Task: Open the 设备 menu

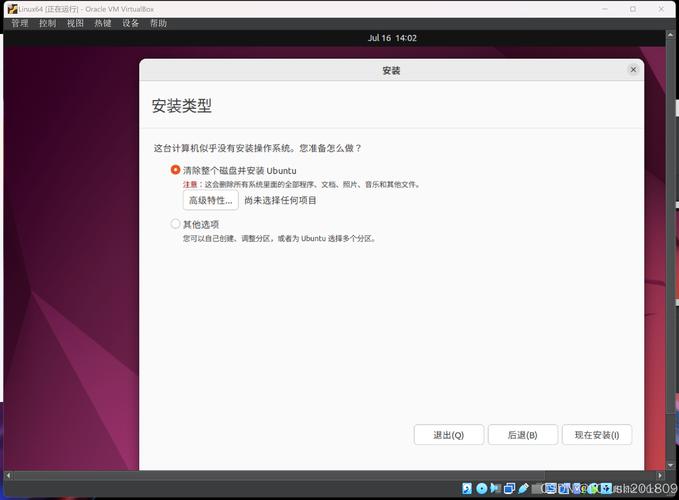Action: (130, 23)
